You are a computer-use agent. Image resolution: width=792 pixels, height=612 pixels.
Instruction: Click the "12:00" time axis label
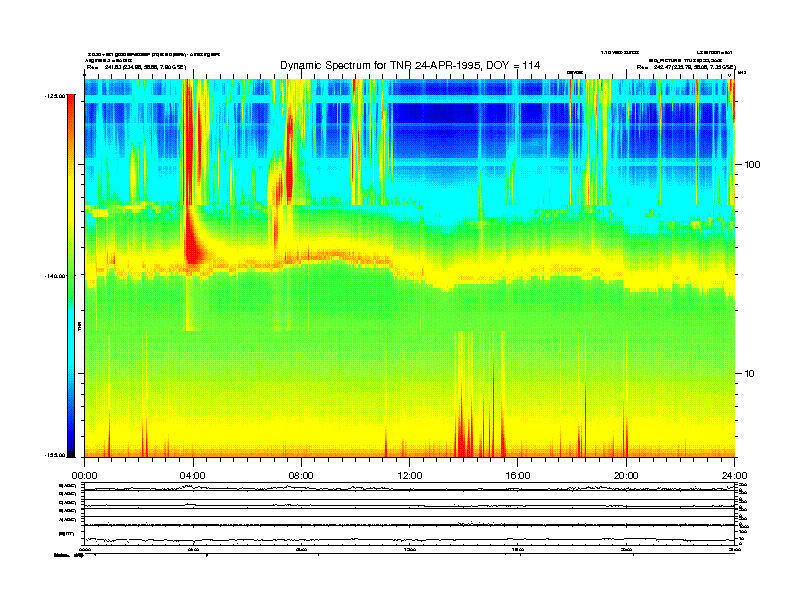410,476
